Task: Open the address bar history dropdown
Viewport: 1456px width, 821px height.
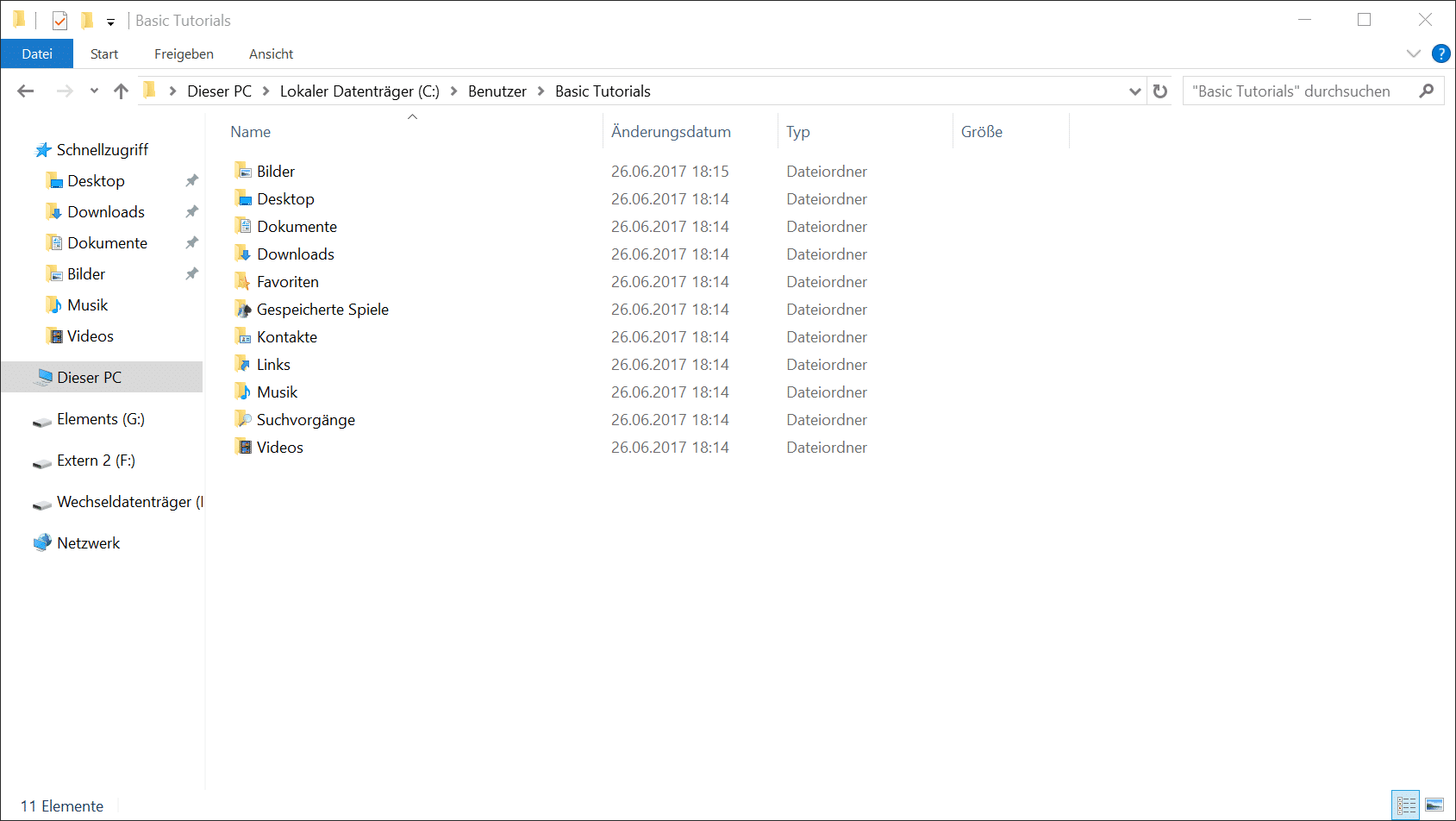Action: pos(1135,91)
